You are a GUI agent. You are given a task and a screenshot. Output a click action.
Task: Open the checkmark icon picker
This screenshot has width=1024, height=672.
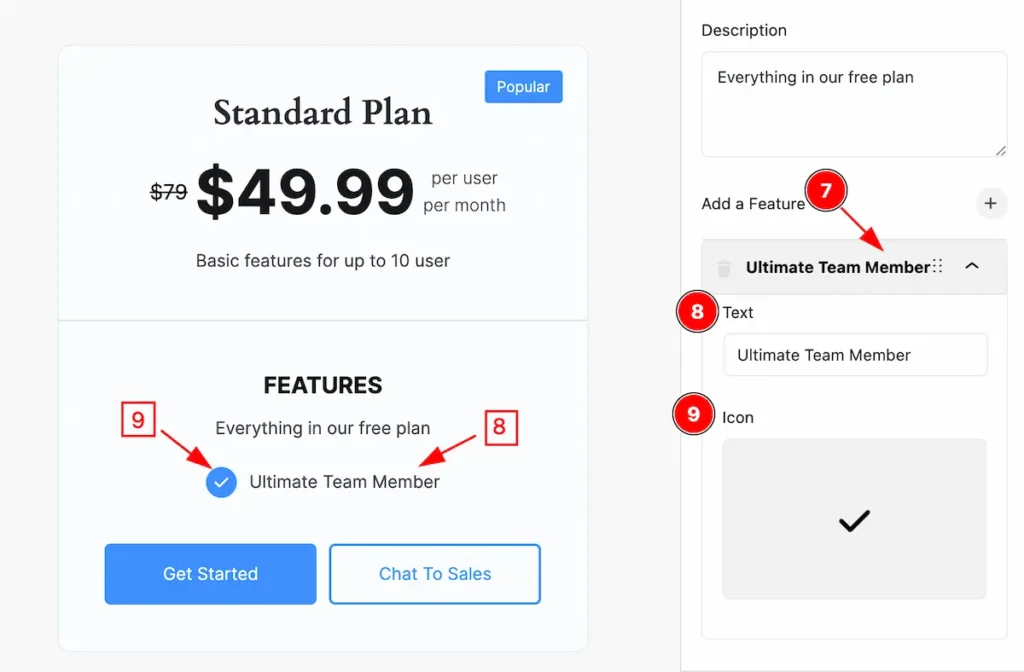[854, 519]
